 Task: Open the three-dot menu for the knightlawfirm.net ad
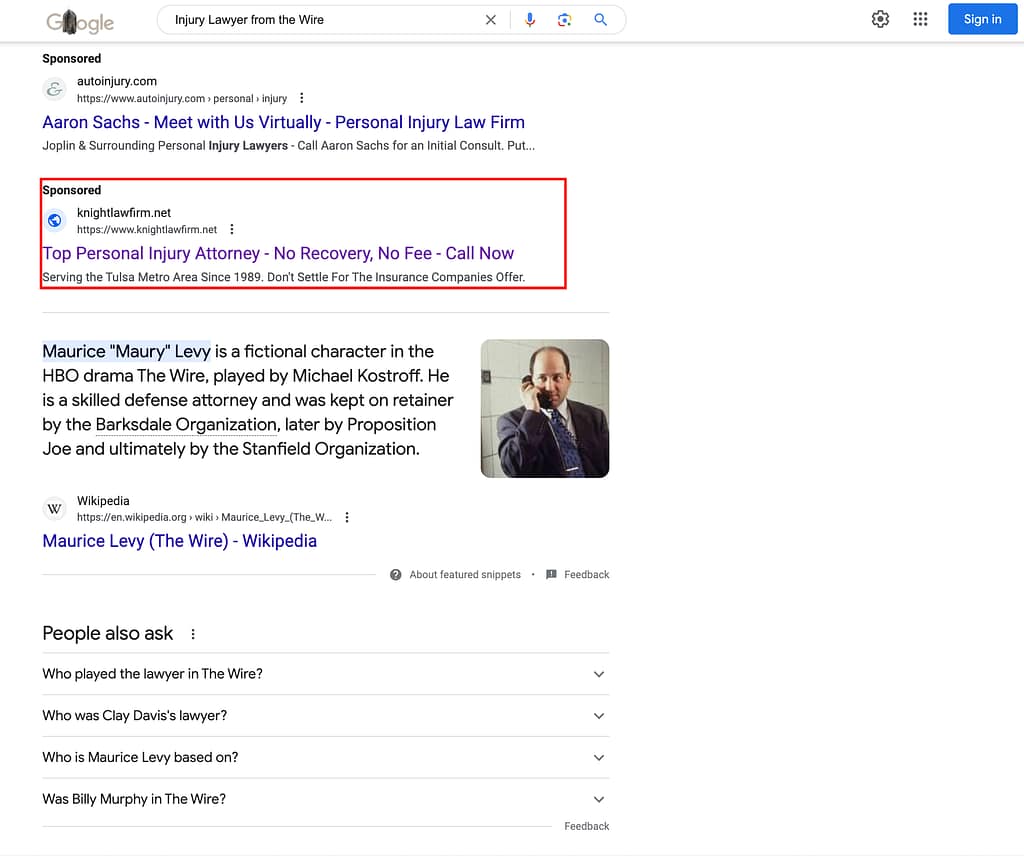click(232, 229)
